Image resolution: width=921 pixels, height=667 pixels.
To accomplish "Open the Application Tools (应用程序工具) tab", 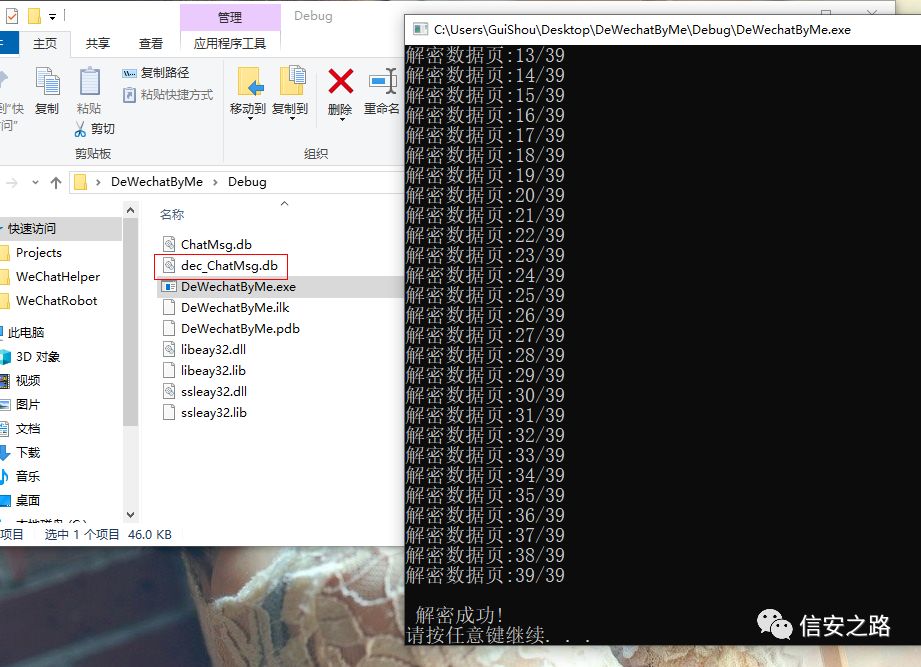I will (x=230, y=43).
